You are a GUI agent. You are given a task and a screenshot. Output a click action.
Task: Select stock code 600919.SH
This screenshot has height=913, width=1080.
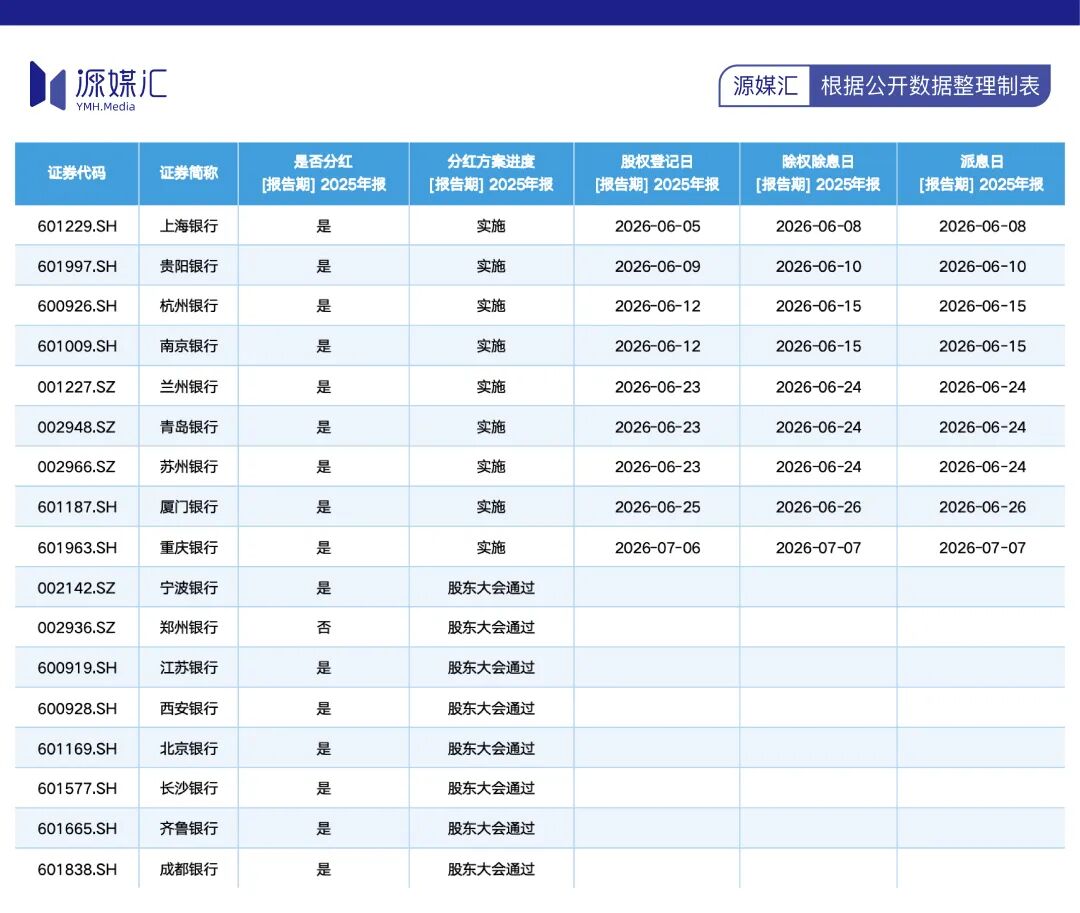pos(77,668)
